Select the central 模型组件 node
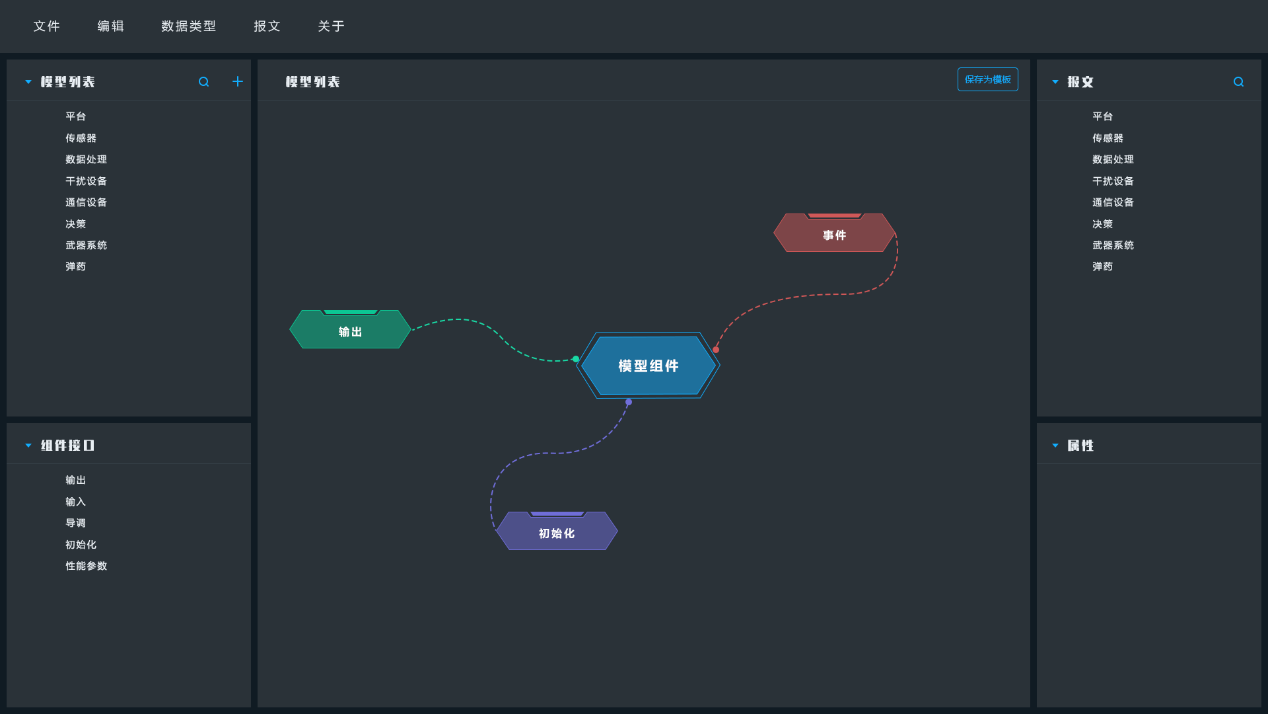This screenshot has width=1268, height=714. (648, 366)
